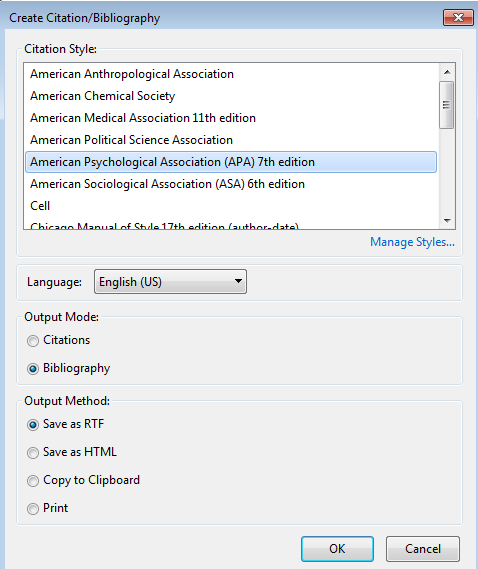This screenshot has height=569, width=478.
Task: Open the Manage Styles link
Action: [x=412, y=242]
